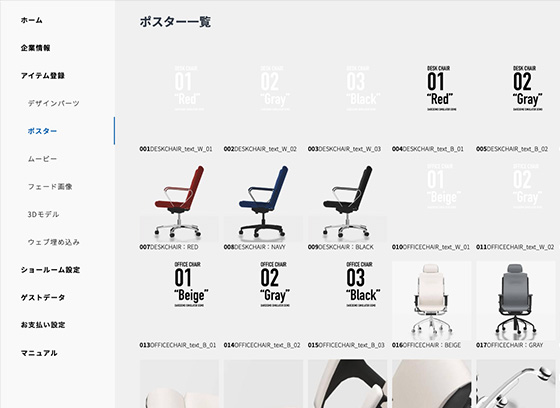Viewport: 560px width, 408px height.
Task: Select 企業情報 in the sidebar
Action: click(35, 48)
